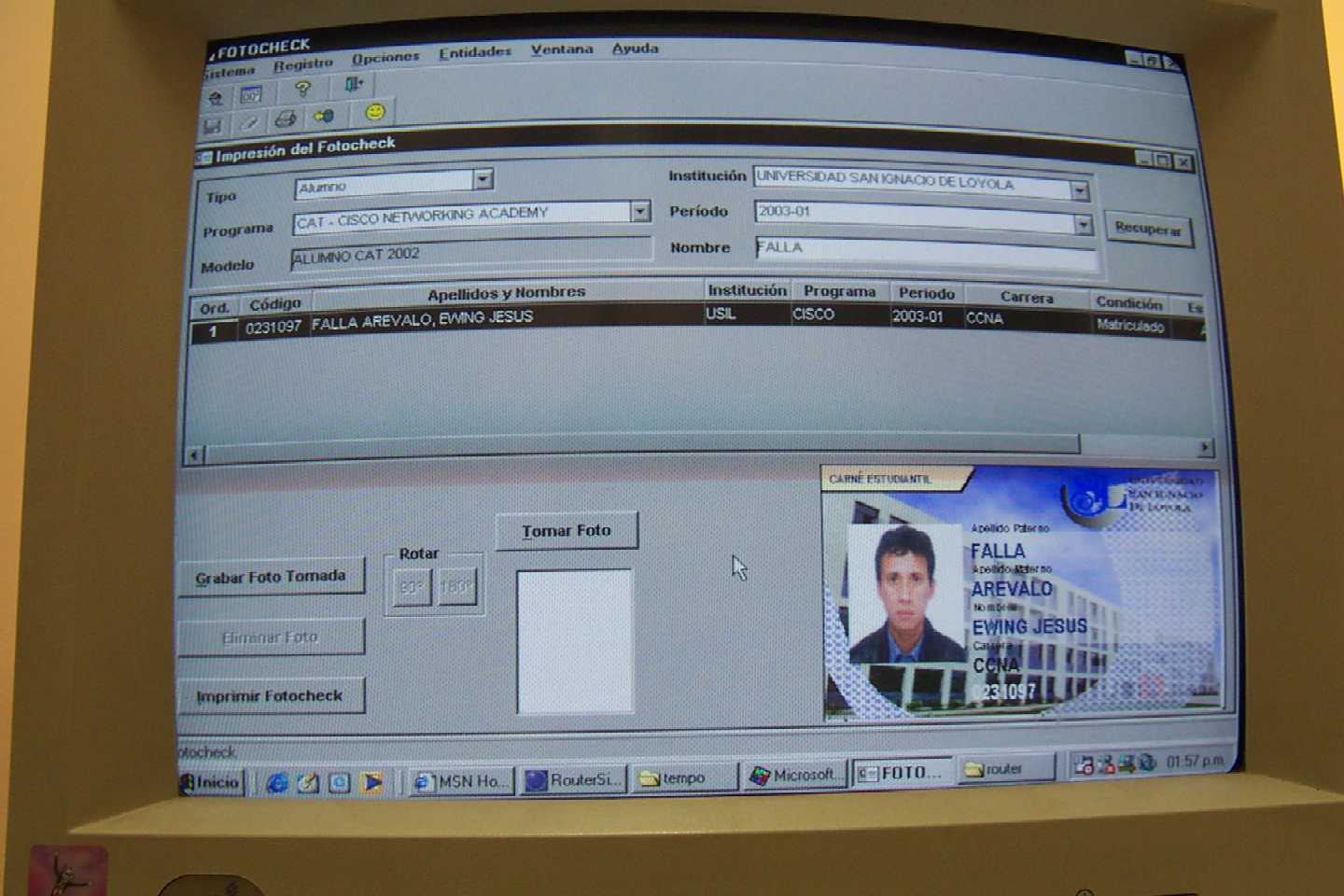
Task: Click the exit door toolbar icon
Action: pos(353,85)
